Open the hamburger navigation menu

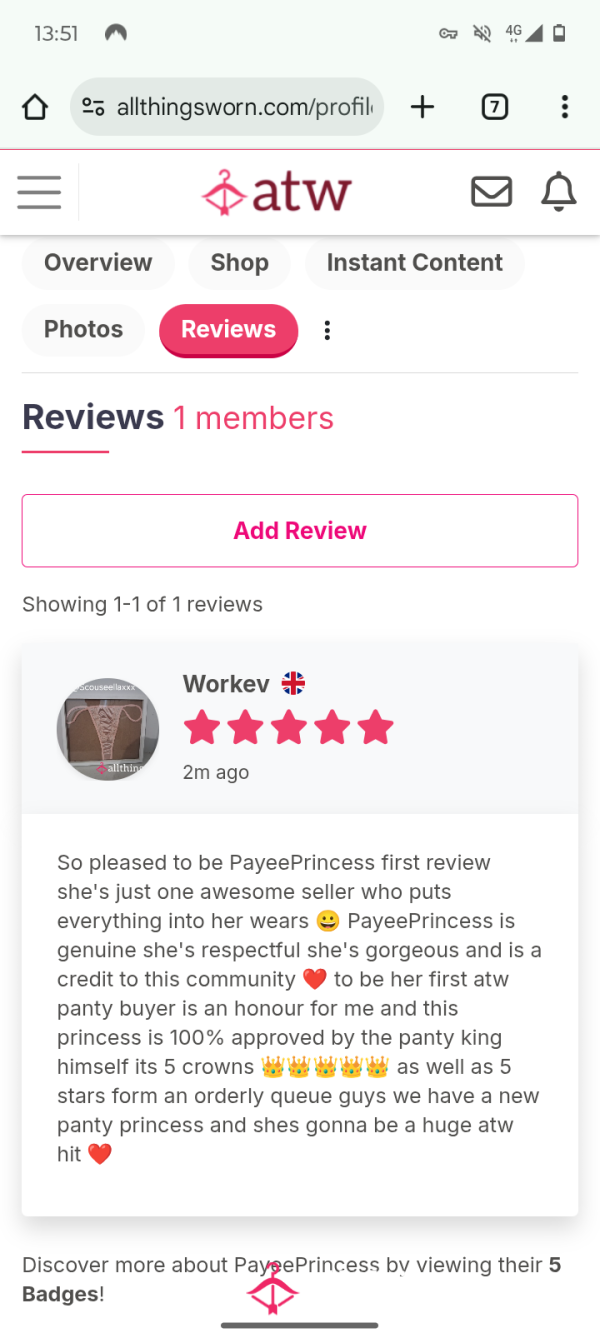(x=39, y=191)
